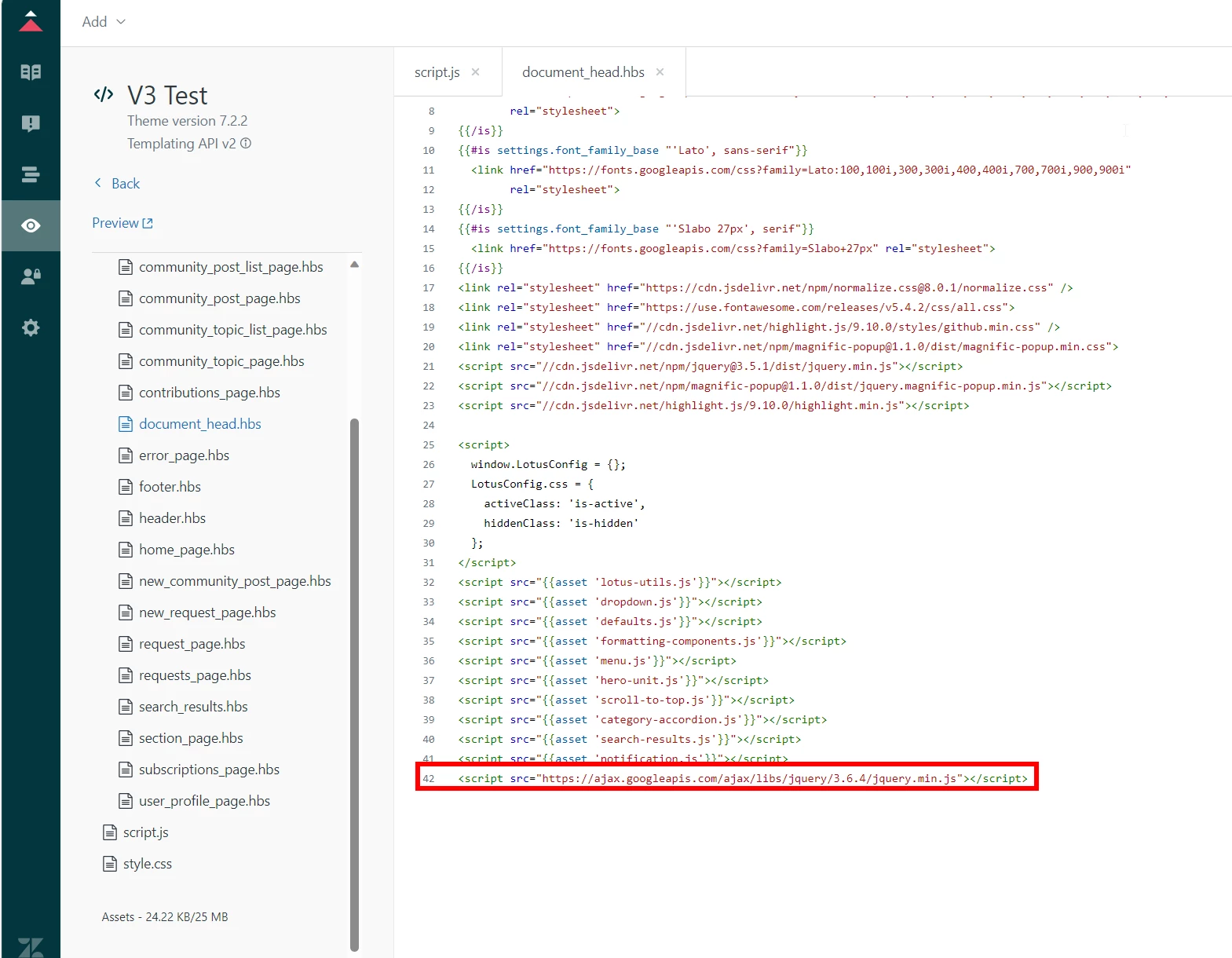1232x958 pixels.
Task: Select the customize design eye icon
Action: (31, 225)
